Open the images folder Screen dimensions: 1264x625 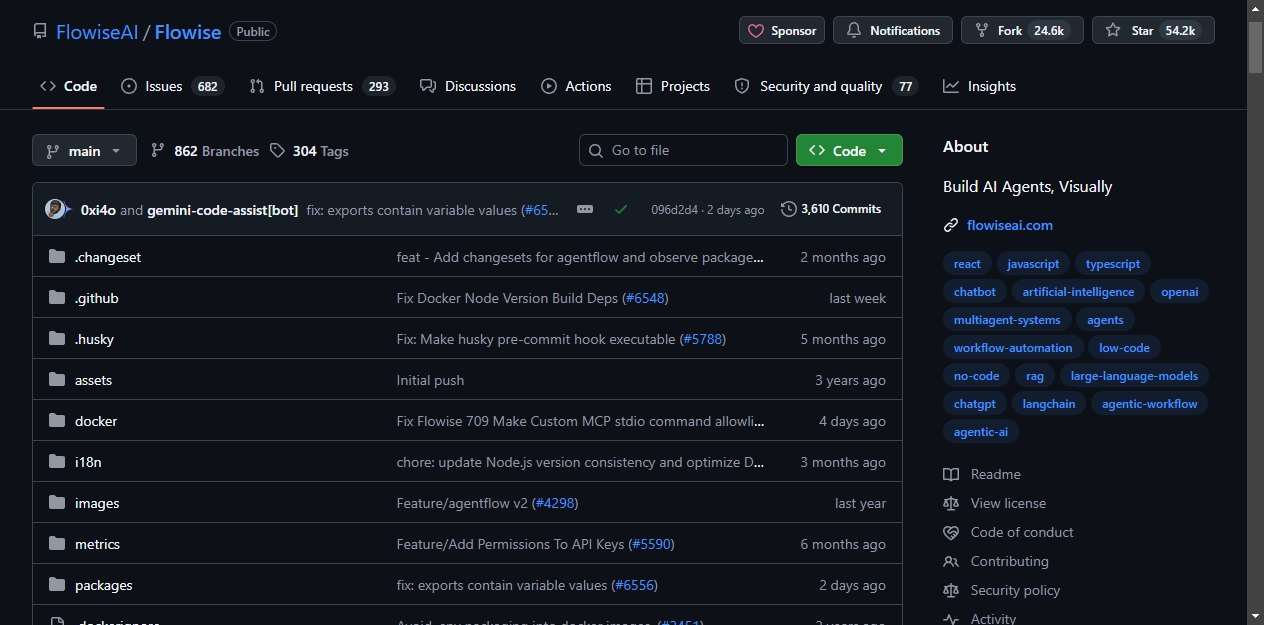[x=97, y=503]
